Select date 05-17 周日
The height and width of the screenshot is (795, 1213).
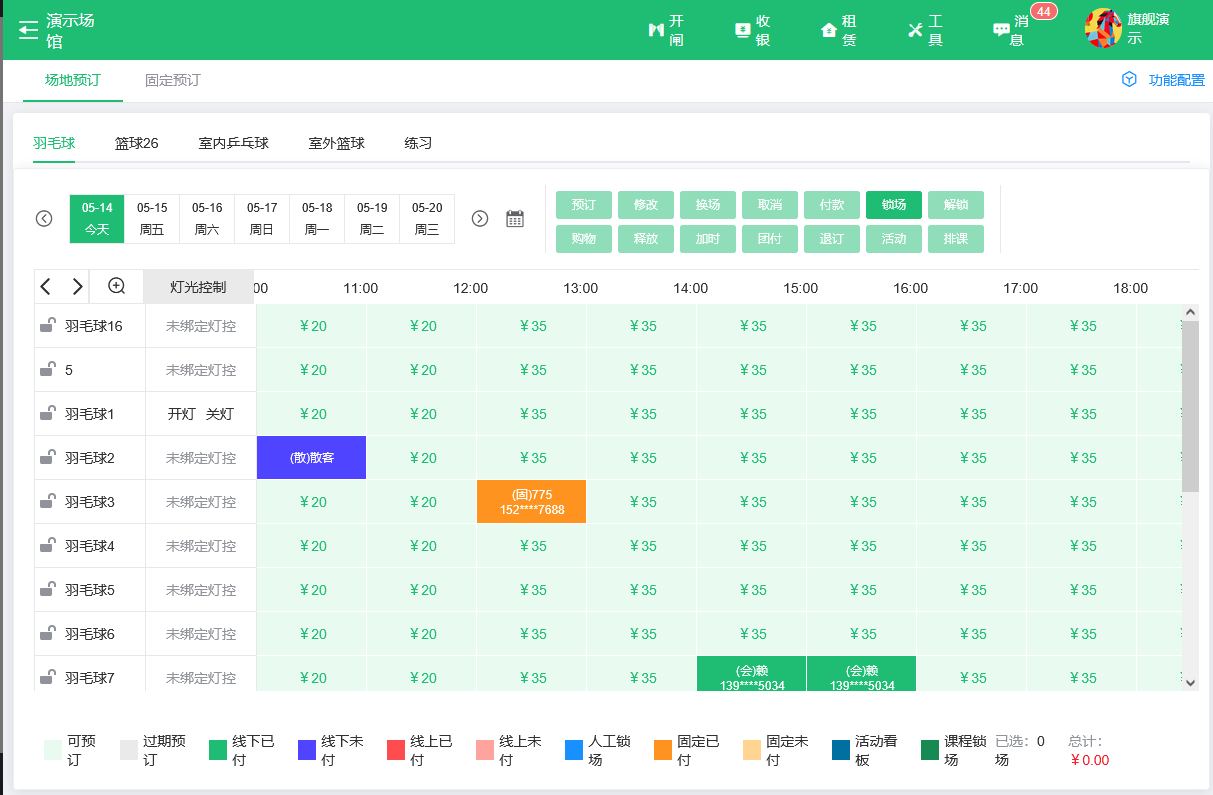tap(262, 219)
